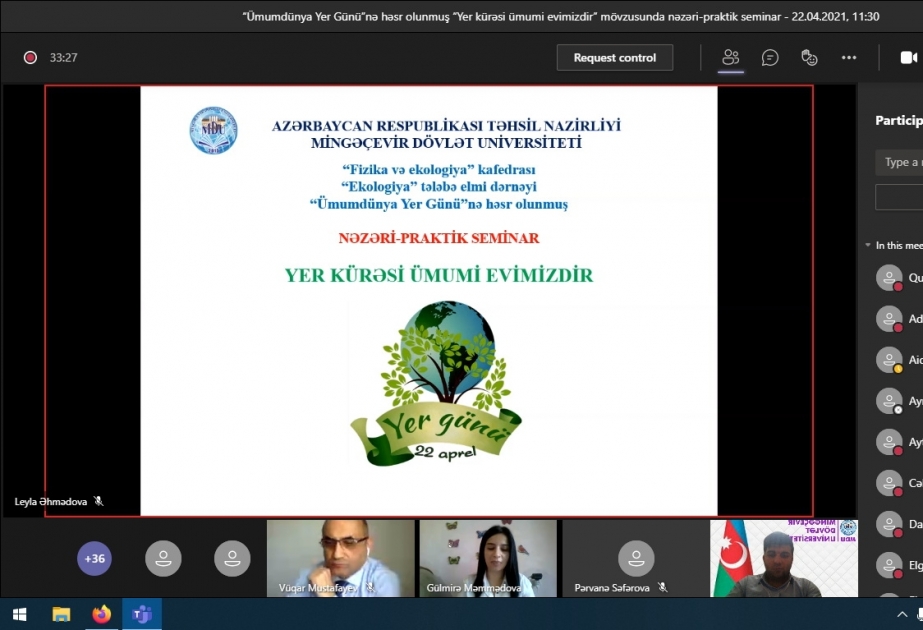
Task: Select the video tile with Azerbaijan flag
Action: [783, 558]
